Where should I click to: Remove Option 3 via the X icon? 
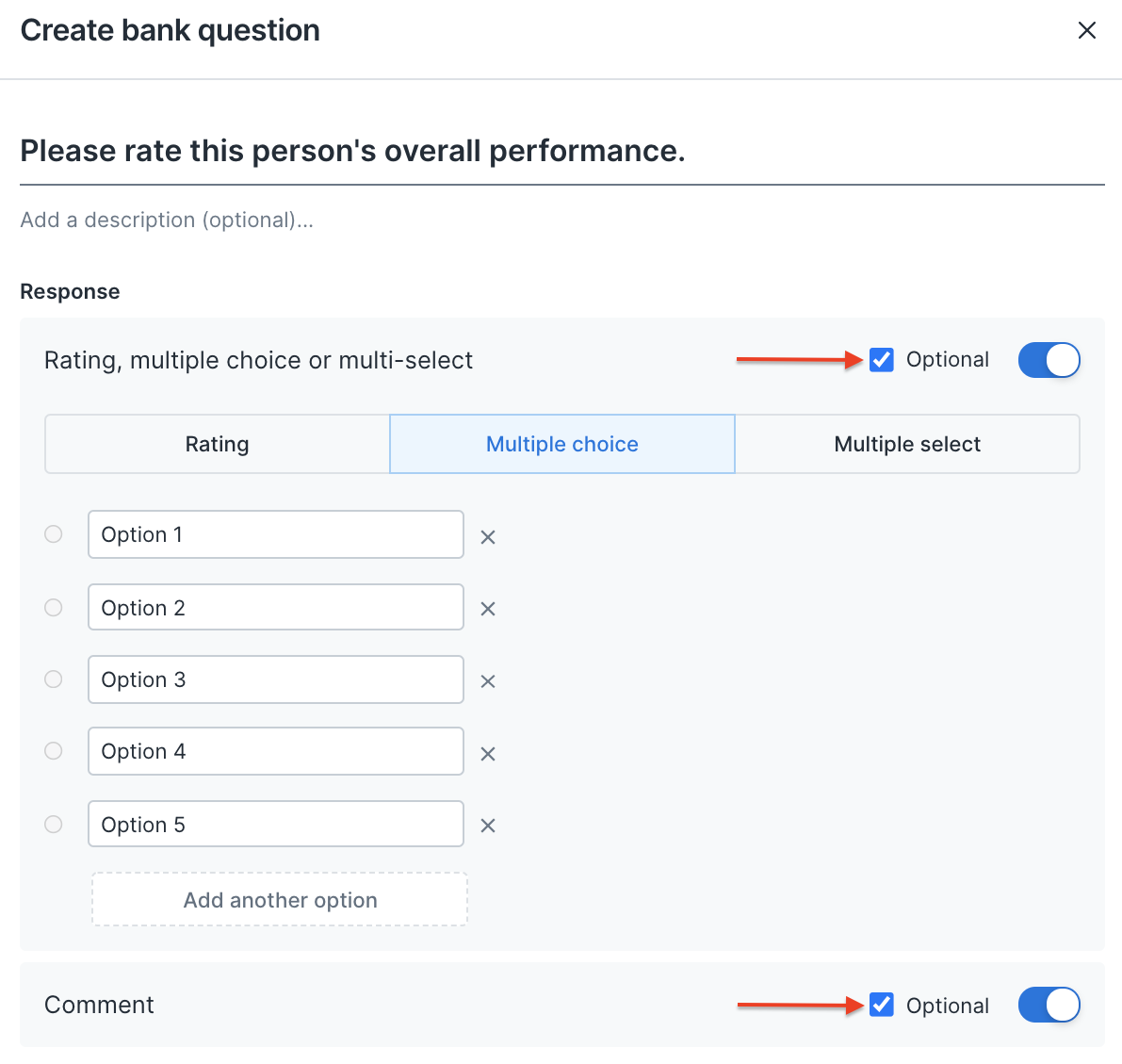[x=488, y=681]
